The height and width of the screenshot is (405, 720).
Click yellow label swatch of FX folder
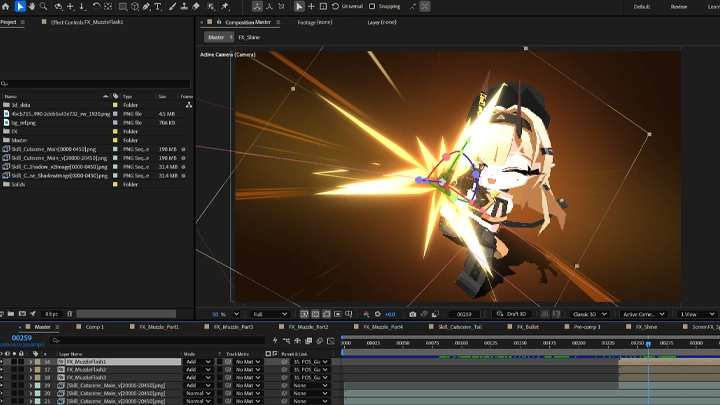pos(115,131)
